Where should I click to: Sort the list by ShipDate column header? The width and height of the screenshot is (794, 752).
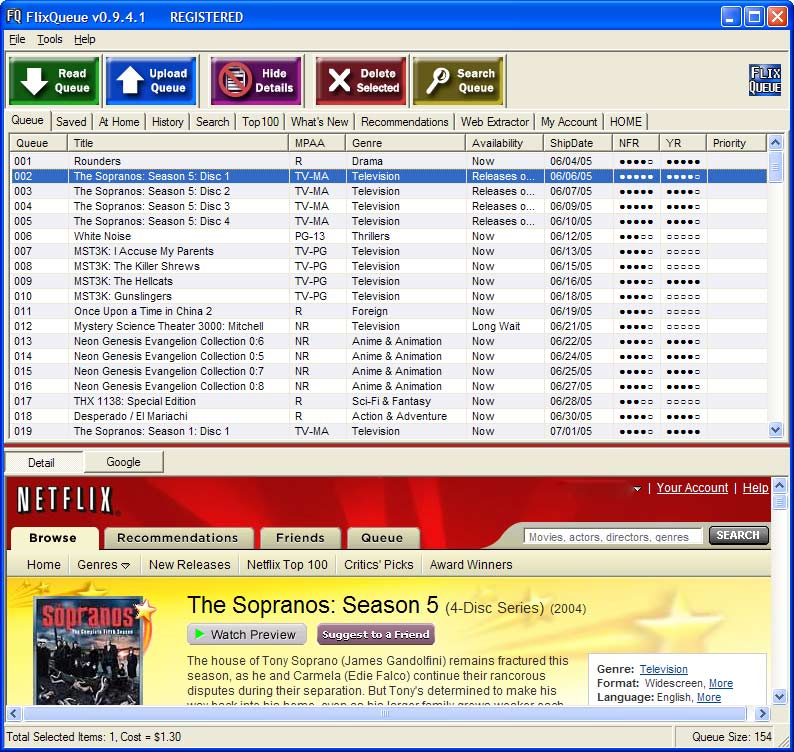pos(571,143)
